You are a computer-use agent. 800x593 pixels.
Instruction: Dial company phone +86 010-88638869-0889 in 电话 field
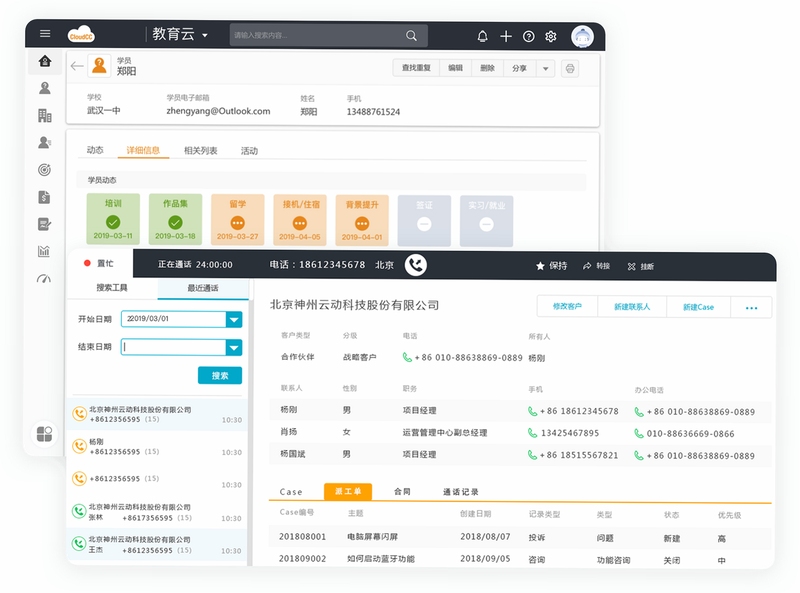[x=462, y=358]
